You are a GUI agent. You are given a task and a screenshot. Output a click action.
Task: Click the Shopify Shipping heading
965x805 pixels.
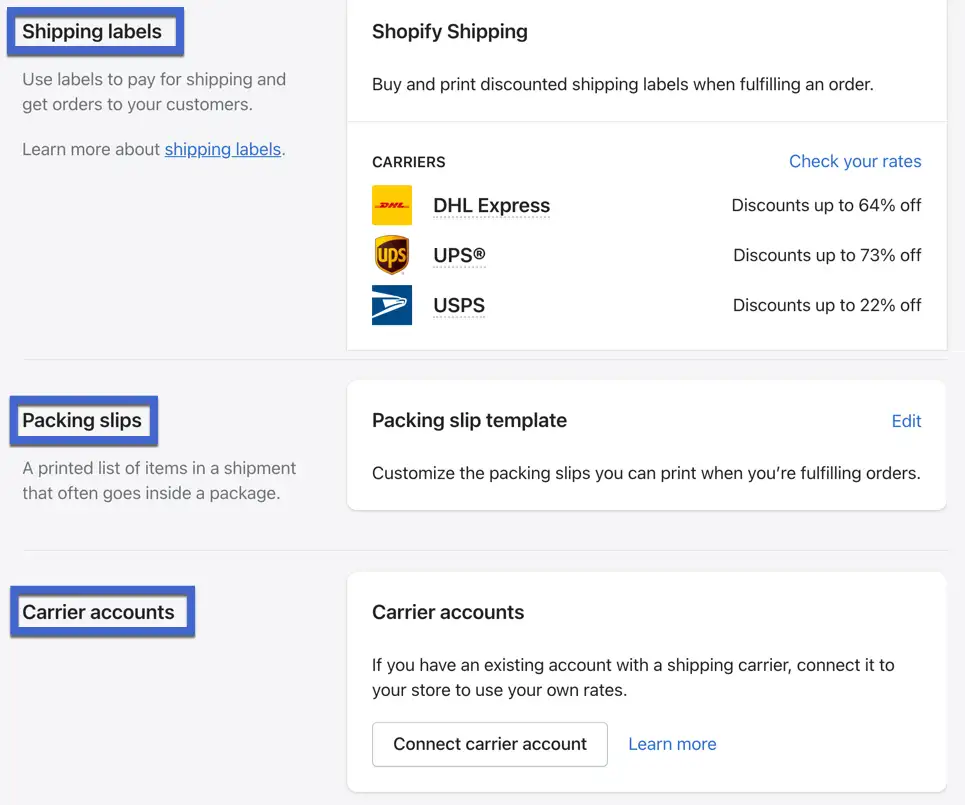[450, 31]
